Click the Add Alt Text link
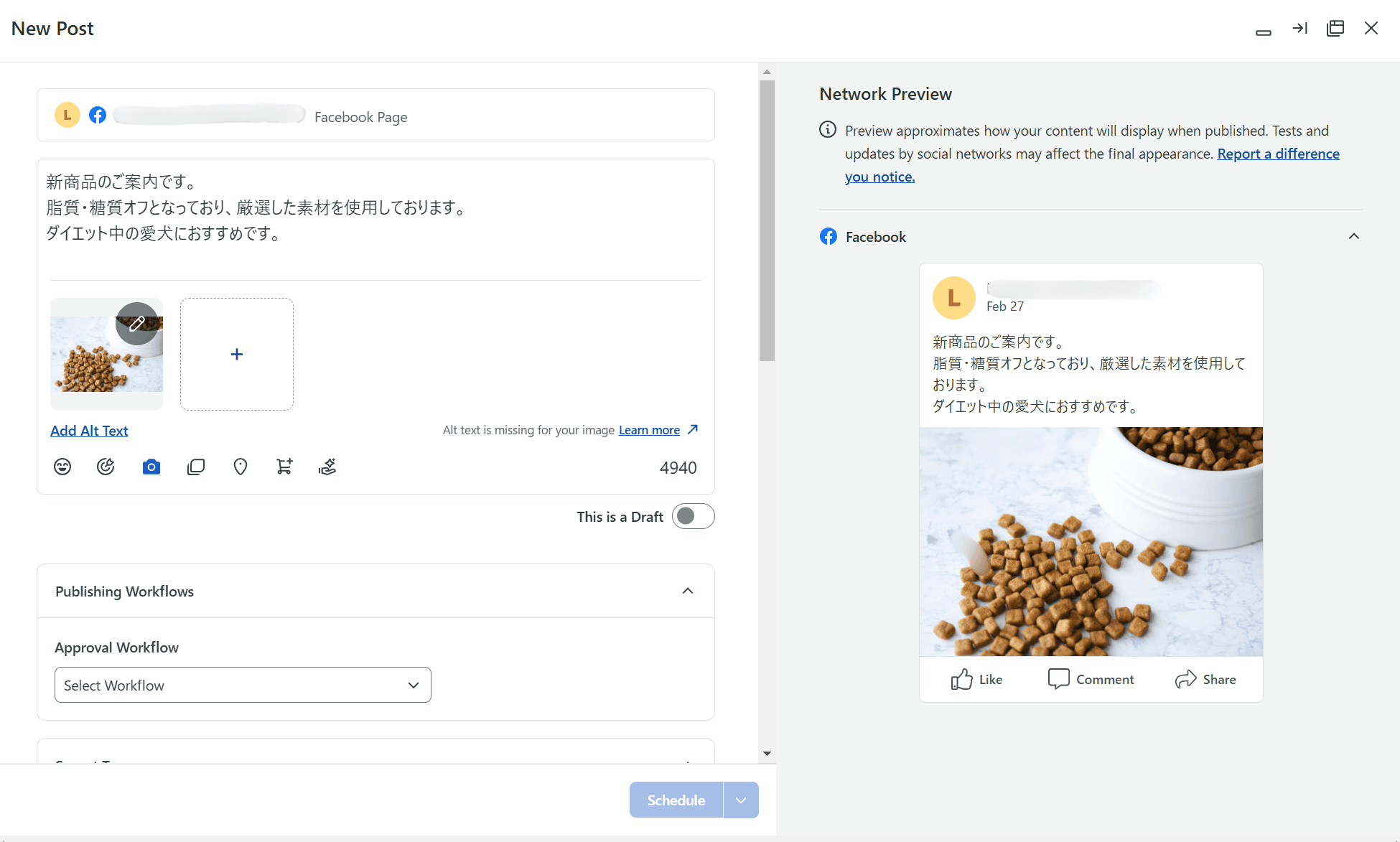 pos(89,431)
